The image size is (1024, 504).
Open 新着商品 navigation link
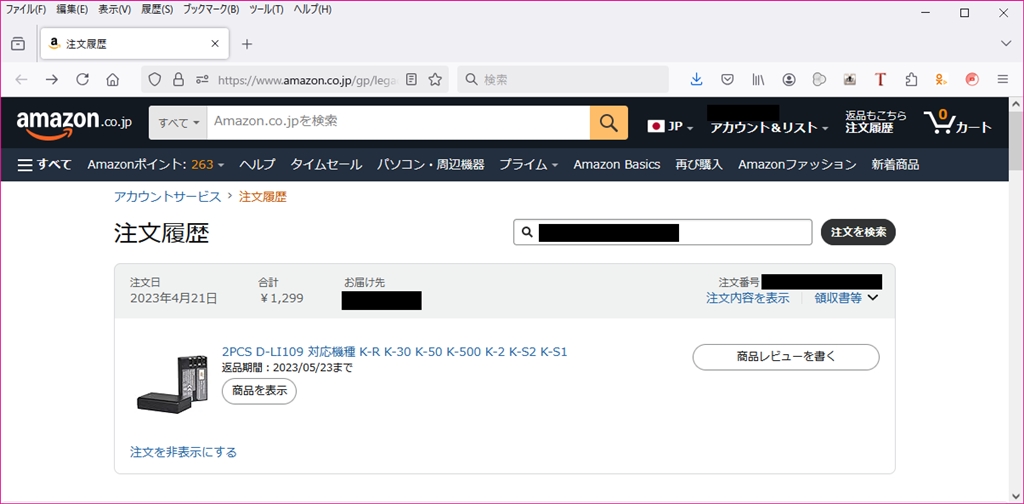tap(895, 165)
